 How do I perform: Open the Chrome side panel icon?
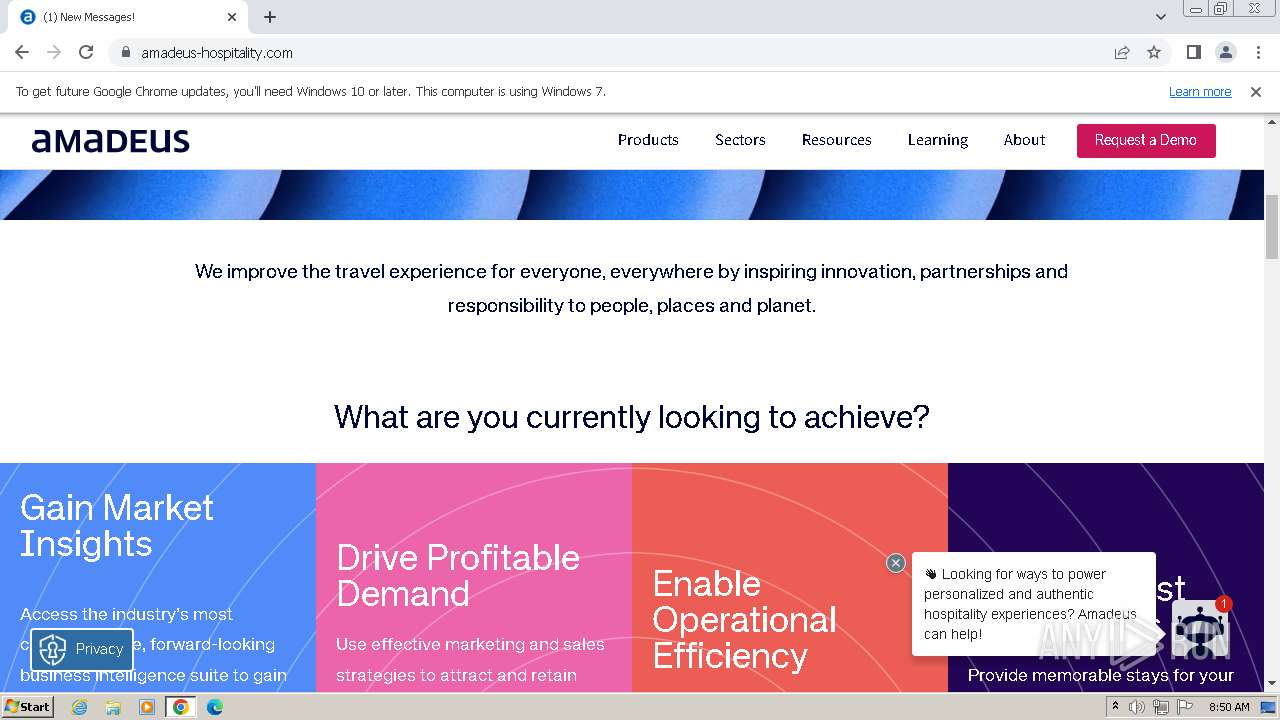point(1193,52)
